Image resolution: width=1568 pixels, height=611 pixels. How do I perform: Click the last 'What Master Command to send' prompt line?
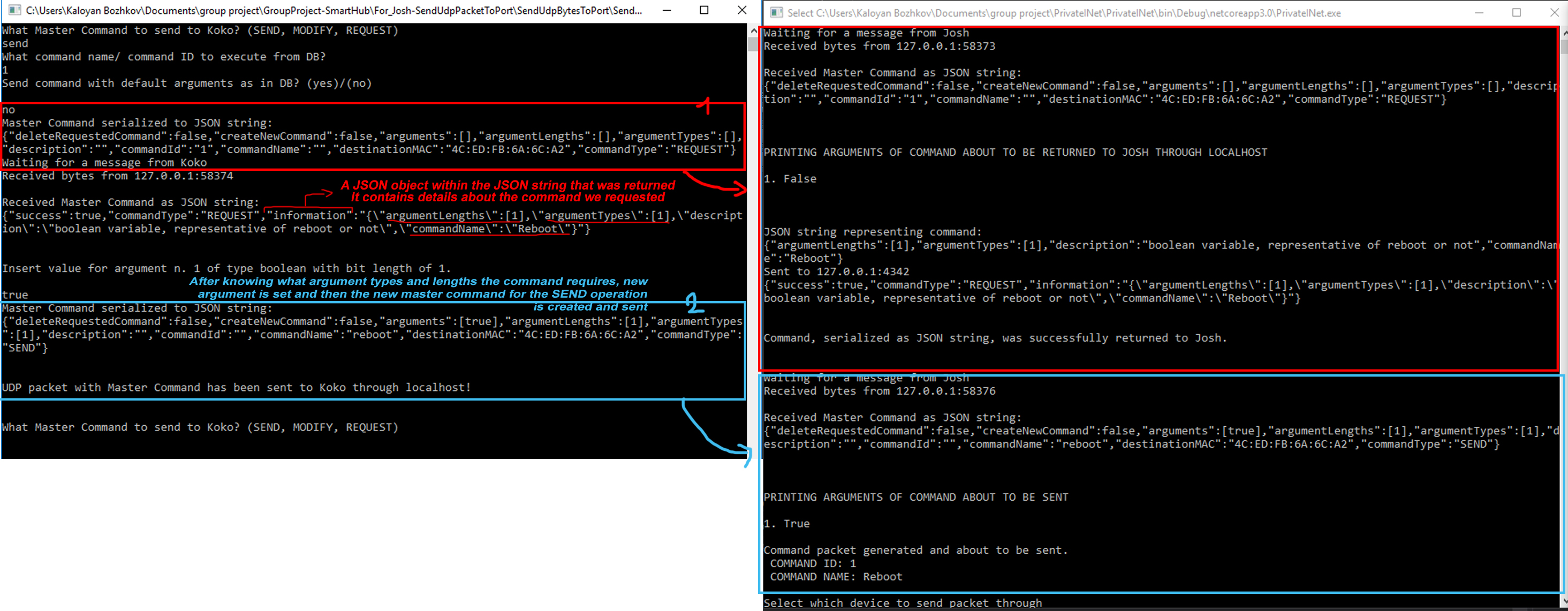pyautogui.click(x=200, y=427)
